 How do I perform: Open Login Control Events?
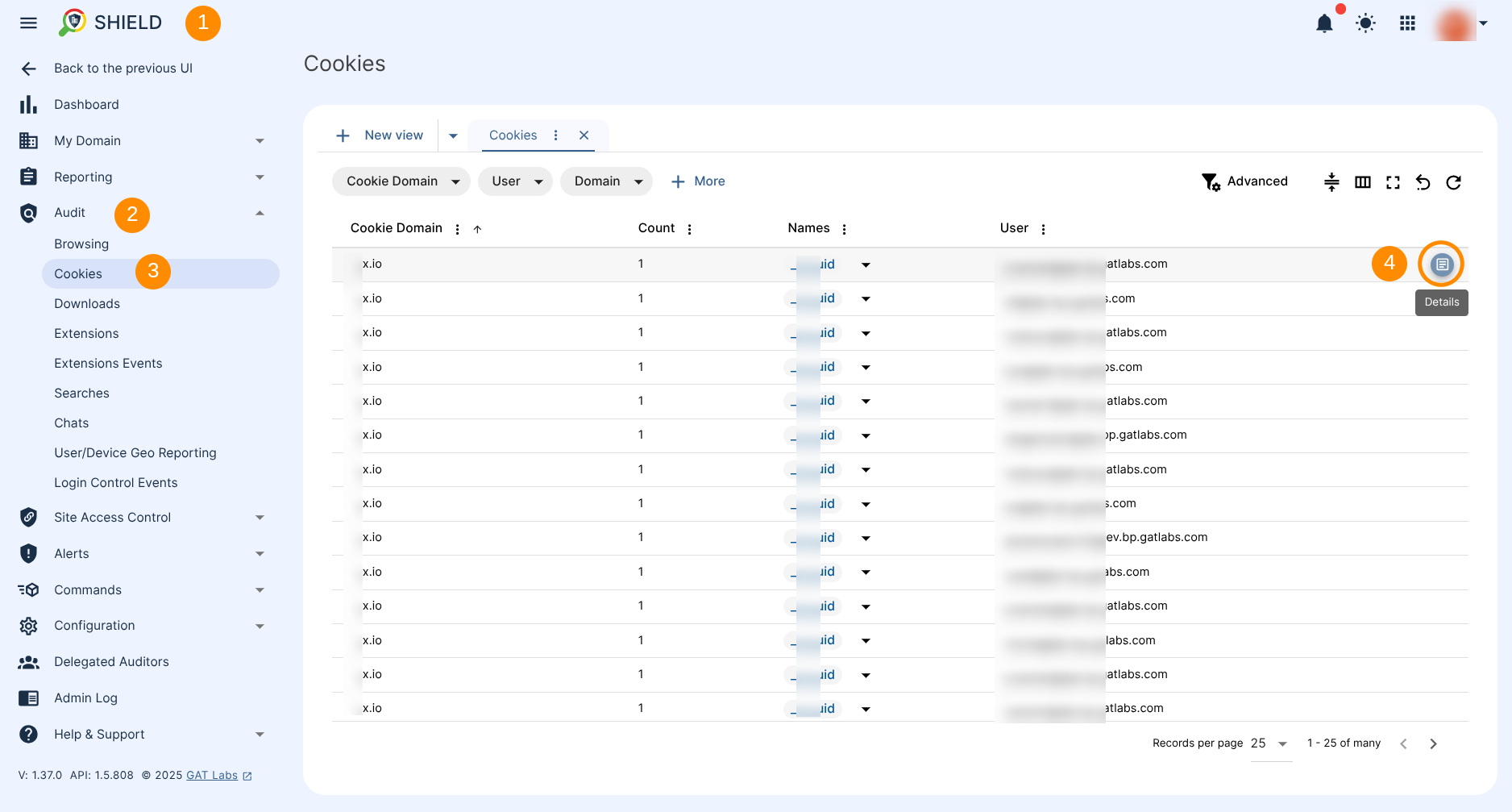tap(116, 483)
